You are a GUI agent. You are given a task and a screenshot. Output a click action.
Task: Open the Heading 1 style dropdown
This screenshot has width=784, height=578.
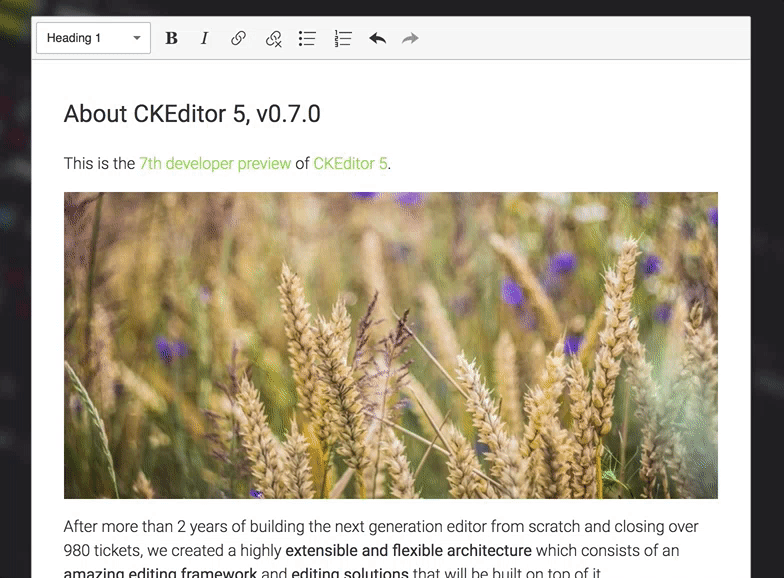point(94,38)
